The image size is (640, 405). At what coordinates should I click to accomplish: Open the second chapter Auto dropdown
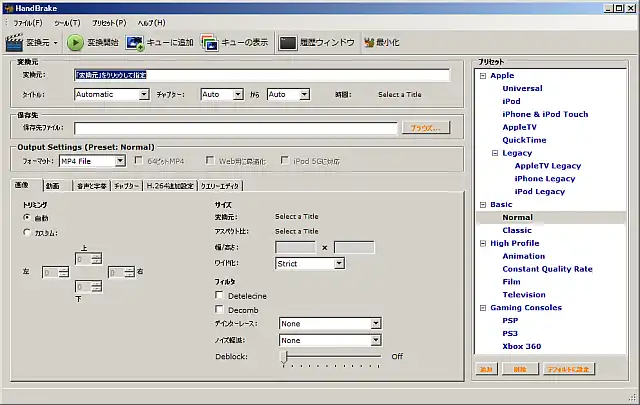pyautogui.click(x=288, y=95)
